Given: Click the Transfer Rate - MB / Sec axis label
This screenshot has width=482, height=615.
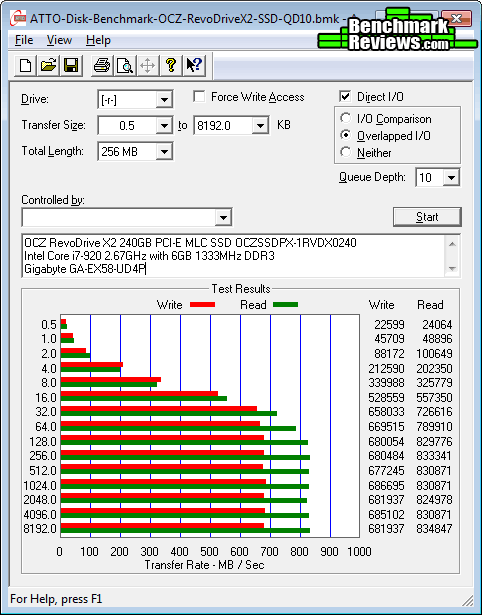Looking at the screenshot, I should point(204,565).
